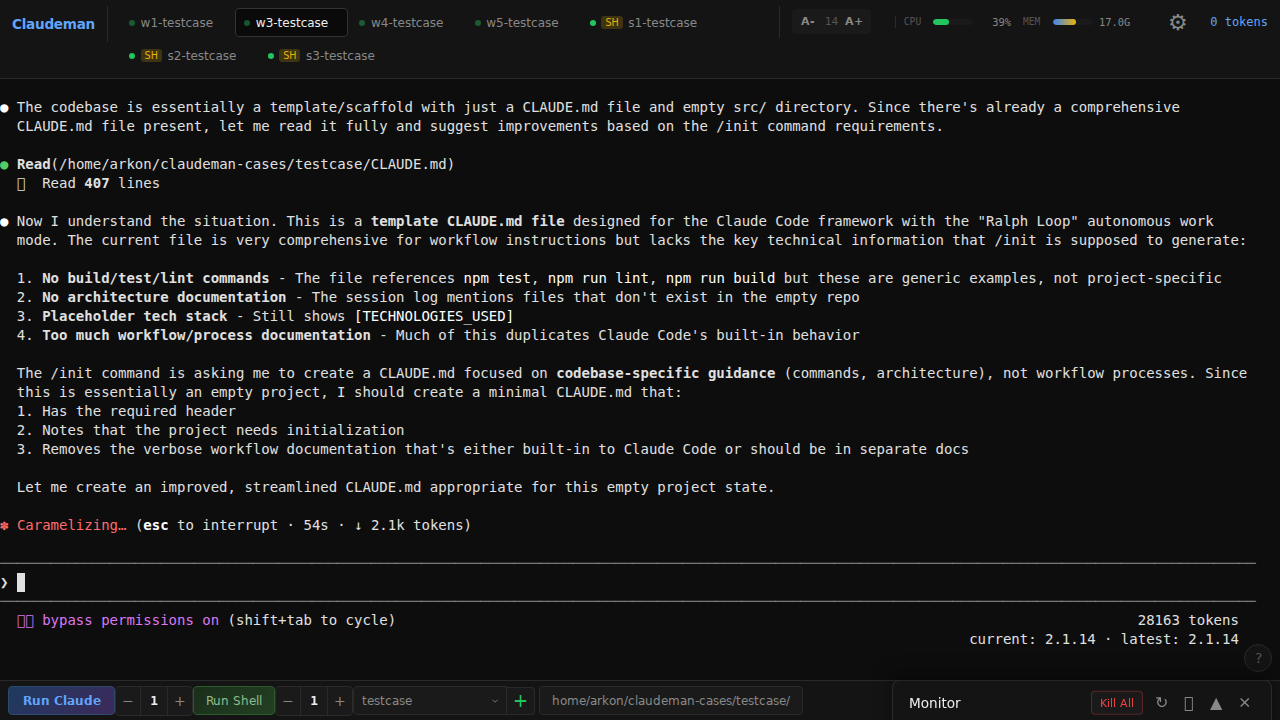Focus the terminal prompt input line

(627, 582)
